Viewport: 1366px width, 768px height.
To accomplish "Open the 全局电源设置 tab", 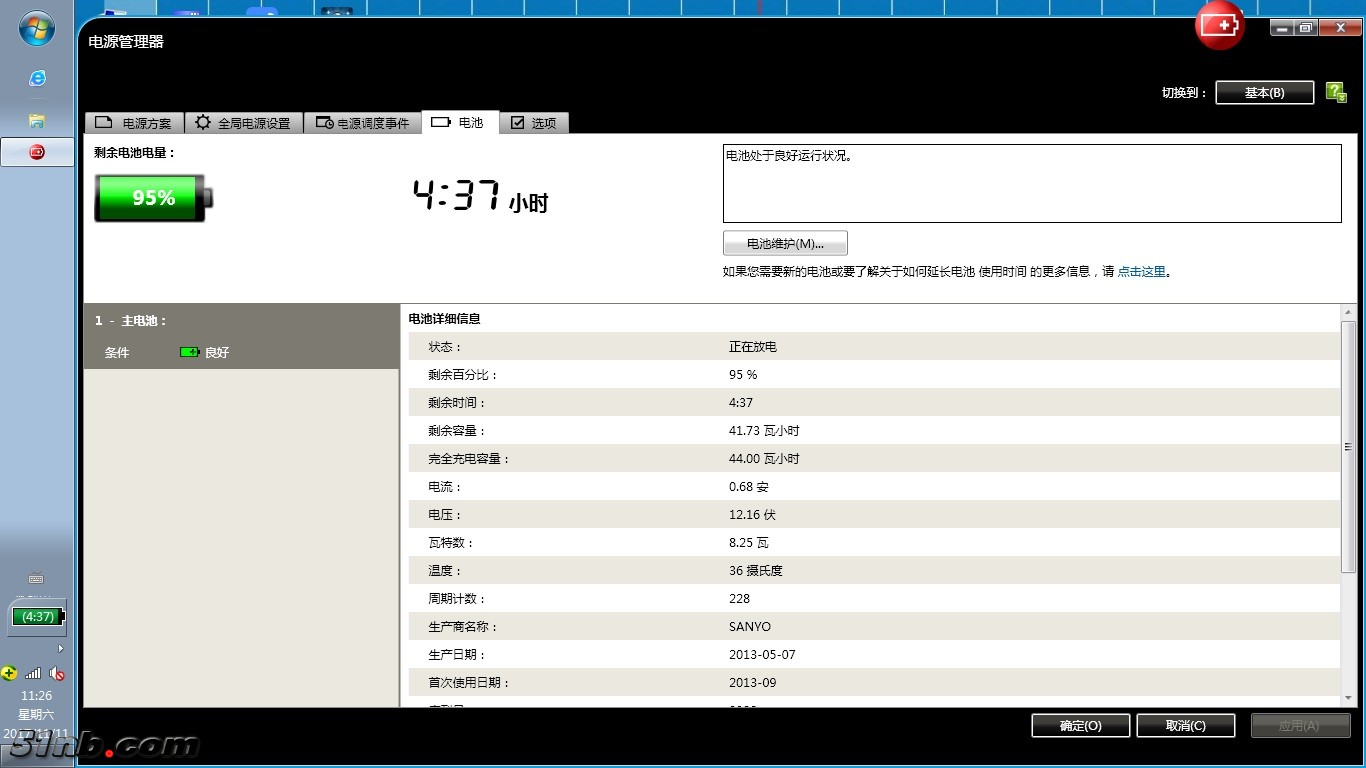I will click(x=243, y=123).
